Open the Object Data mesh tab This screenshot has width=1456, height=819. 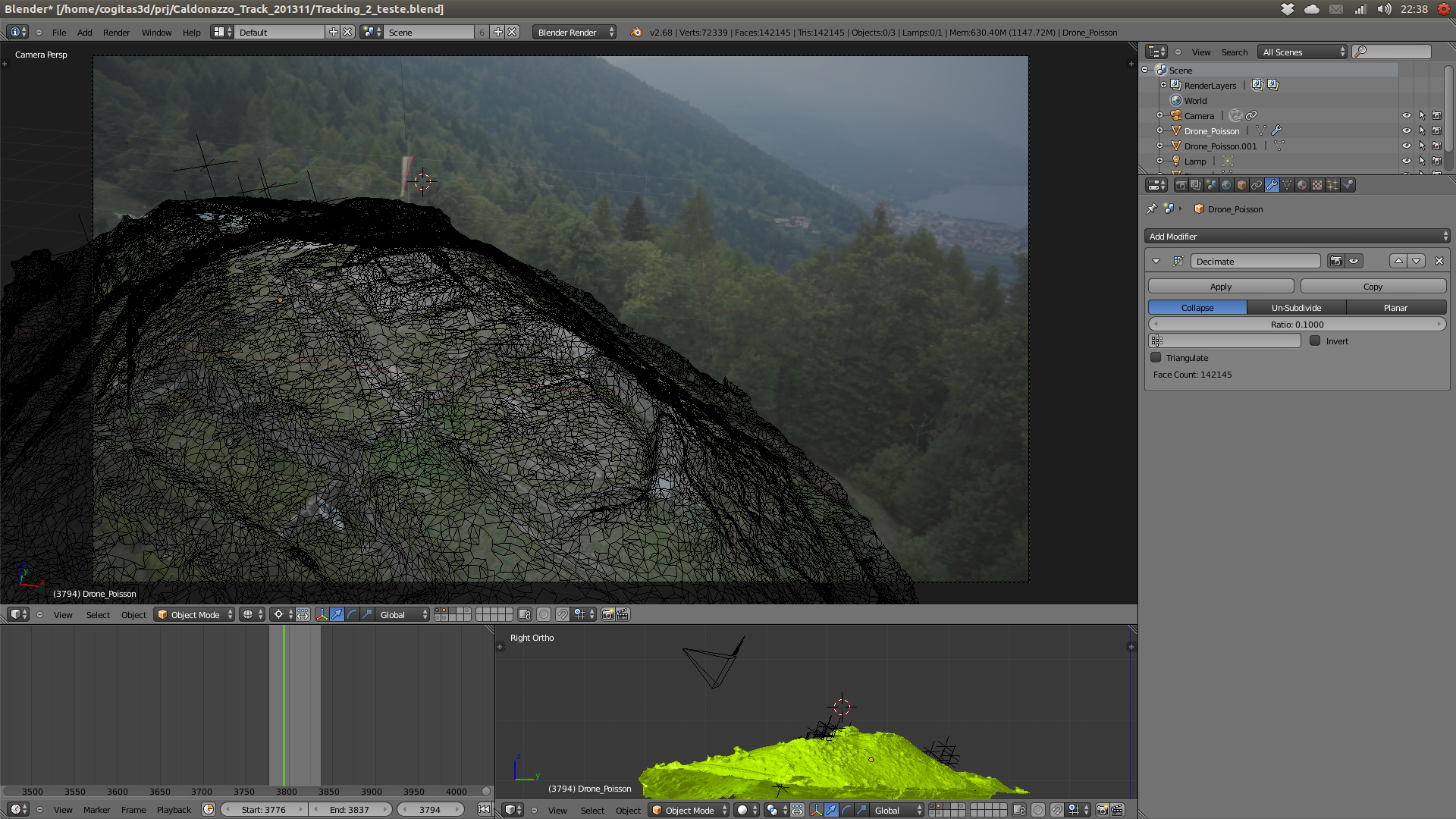point(1287,185)
